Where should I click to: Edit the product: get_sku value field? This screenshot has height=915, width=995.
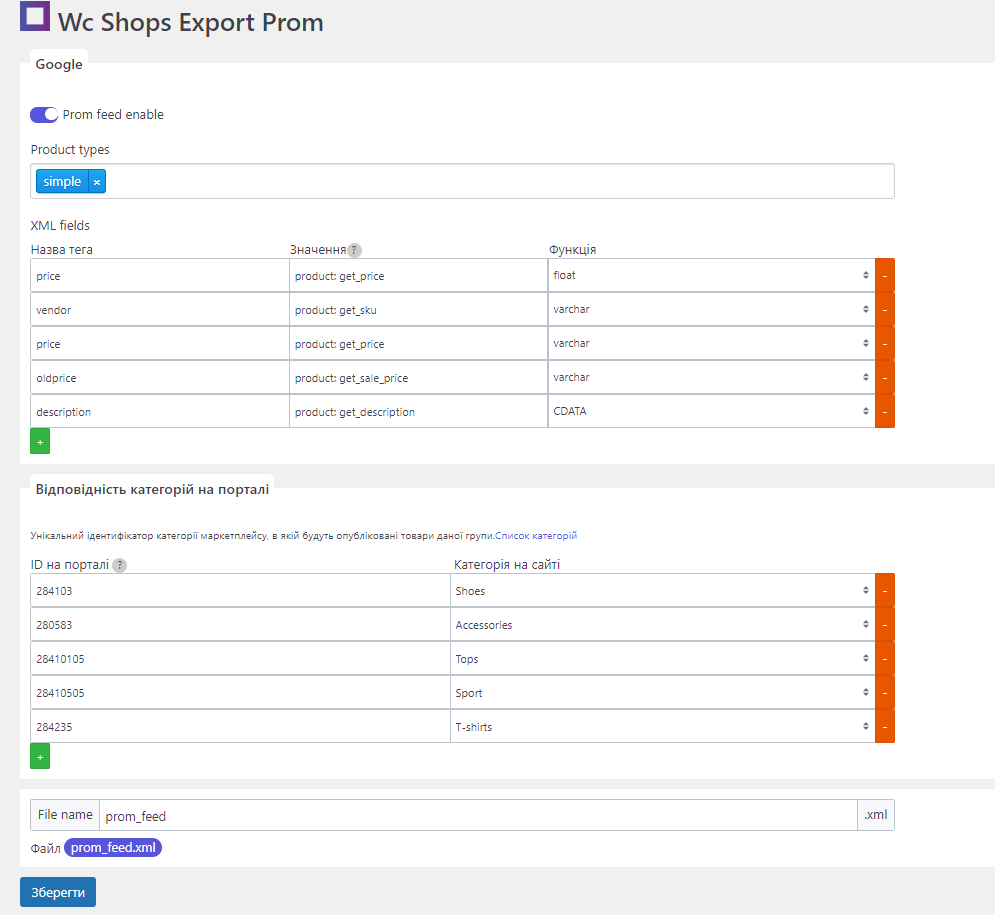[x=419, y=310]
